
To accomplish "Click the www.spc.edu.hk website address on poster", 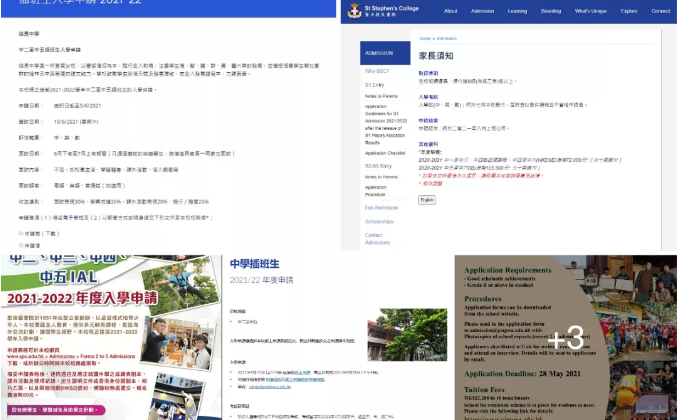I will point(24,357).
